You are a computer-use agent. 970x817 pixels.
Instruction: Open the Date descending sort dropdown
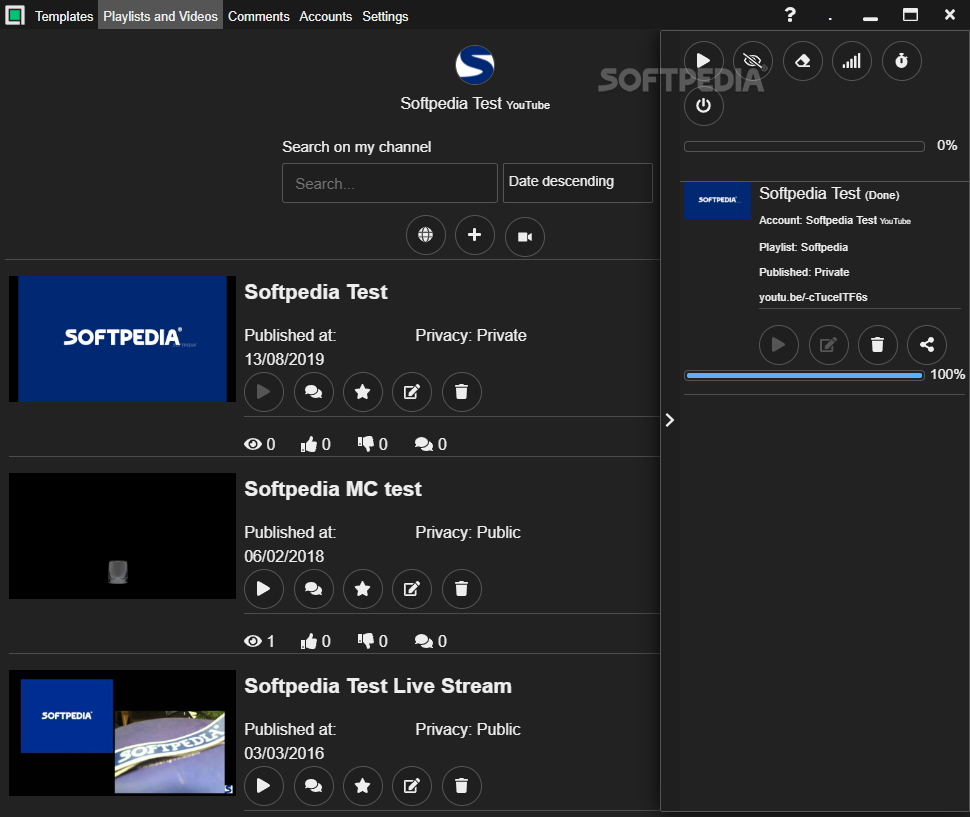point(578,182)
